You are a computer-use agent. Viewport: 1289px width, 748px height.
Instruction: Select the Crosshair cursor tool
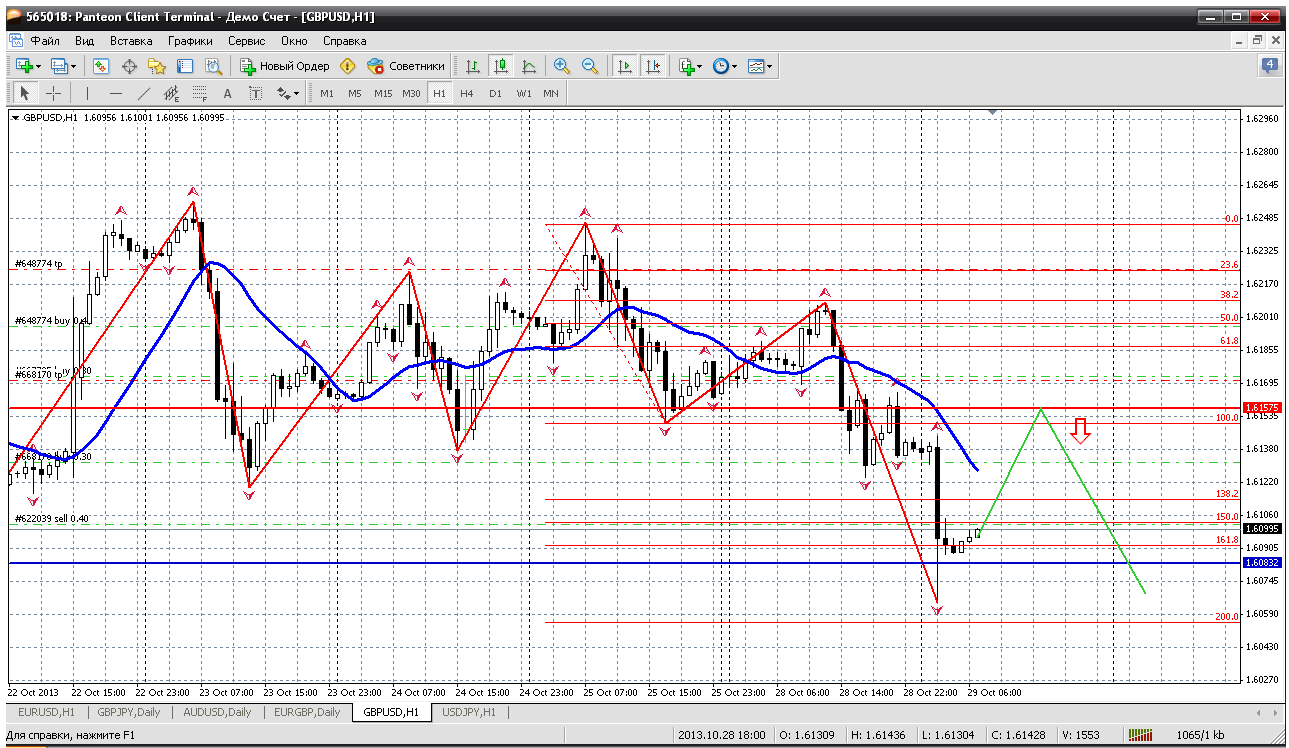click(x=53, y=93)
